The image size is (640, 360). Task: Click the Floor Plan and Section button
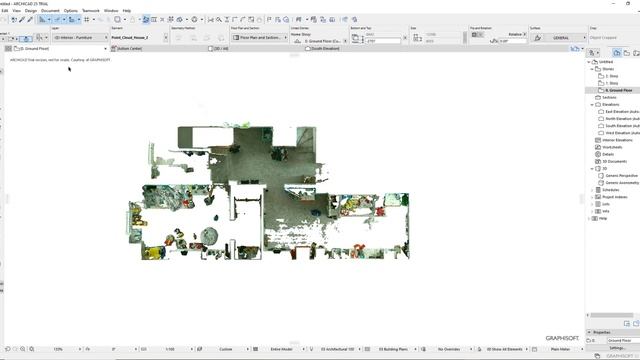tap(260, 38)
